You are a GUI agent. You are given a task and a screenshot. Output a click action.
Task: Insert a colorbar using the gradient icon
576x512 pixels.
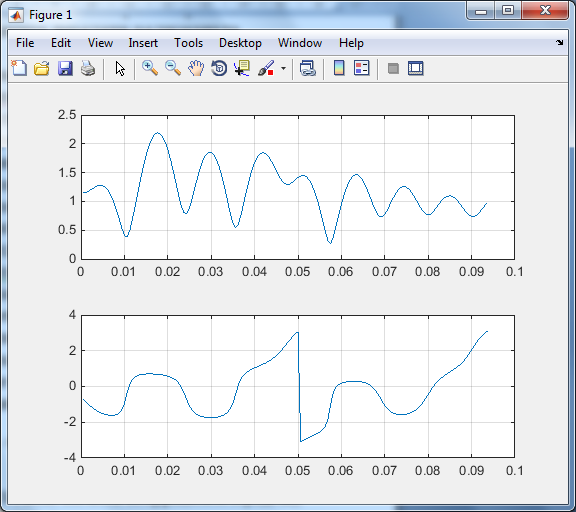click(x=339, y=68)
